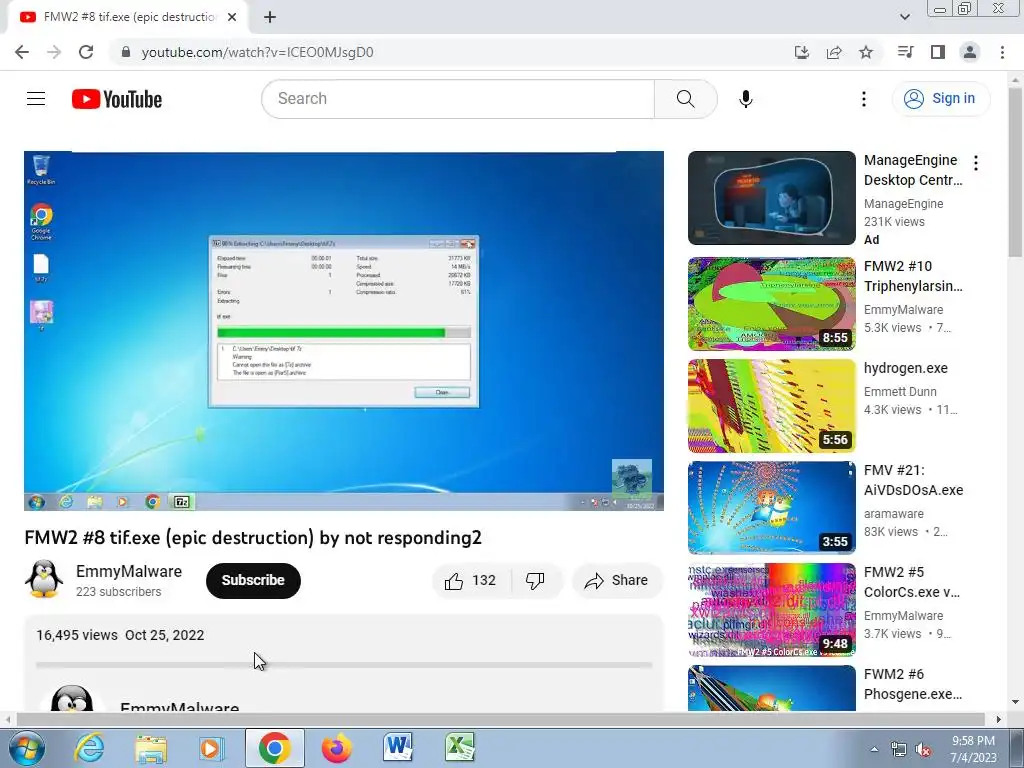Image resolution: width=1024 pixels, height=768 pixels.
Task: Focus the YouTube Search field
Action: click(458, 99)
